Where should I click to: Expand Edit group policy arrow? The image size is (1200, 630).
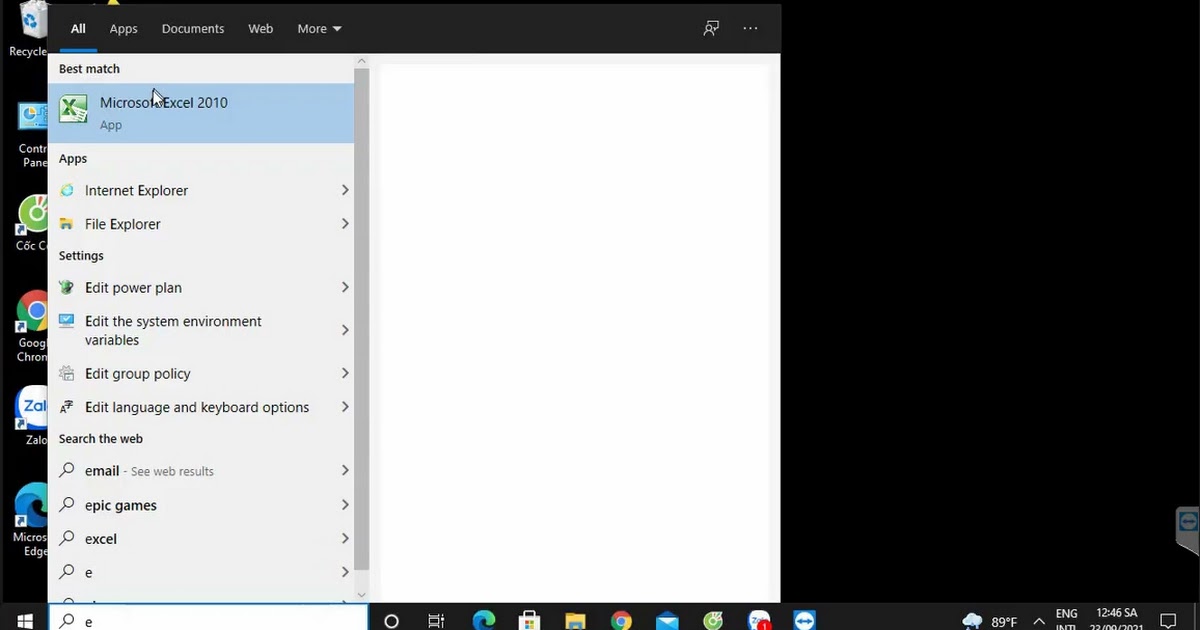(344, 373)
